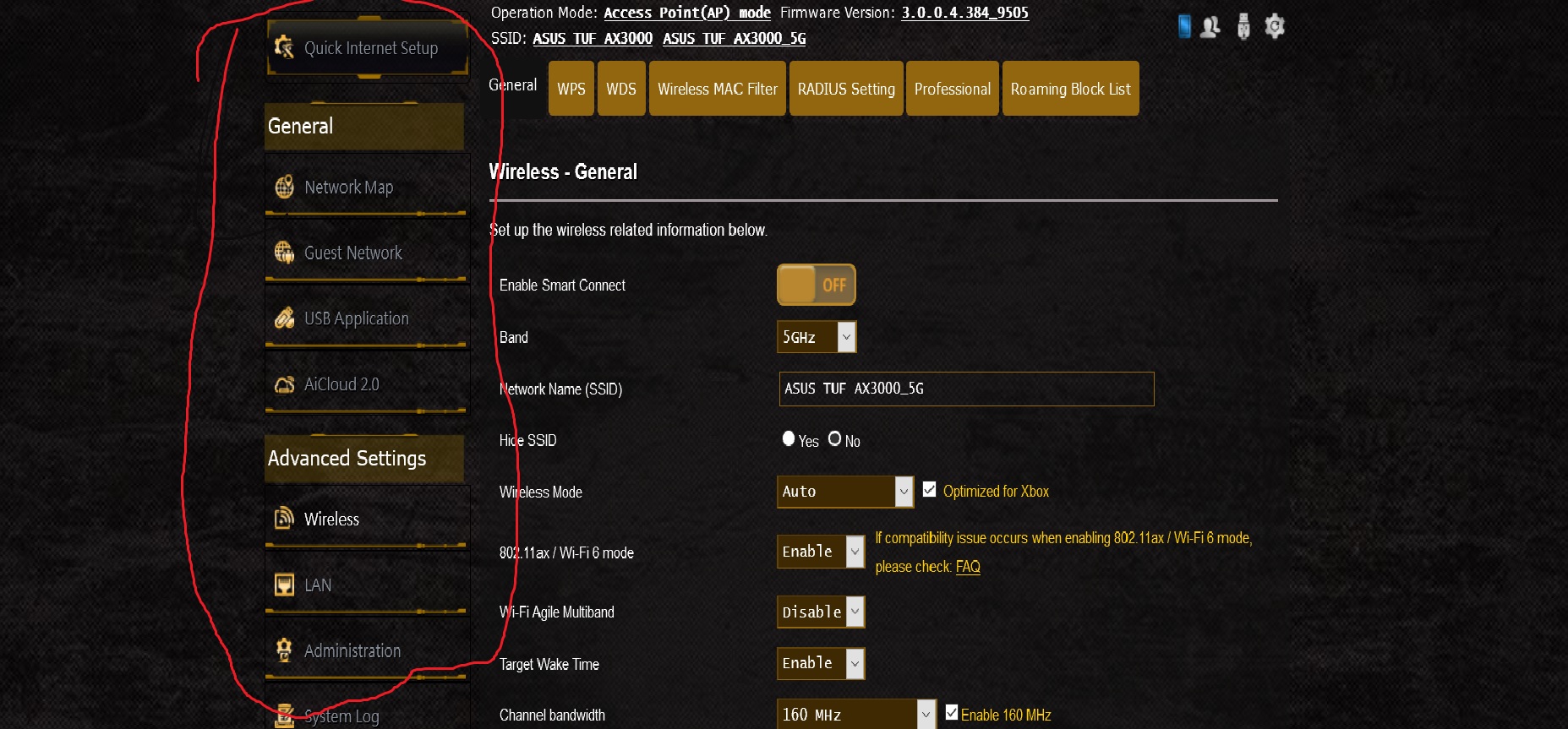Click the Administration icon

click(285, 650)
